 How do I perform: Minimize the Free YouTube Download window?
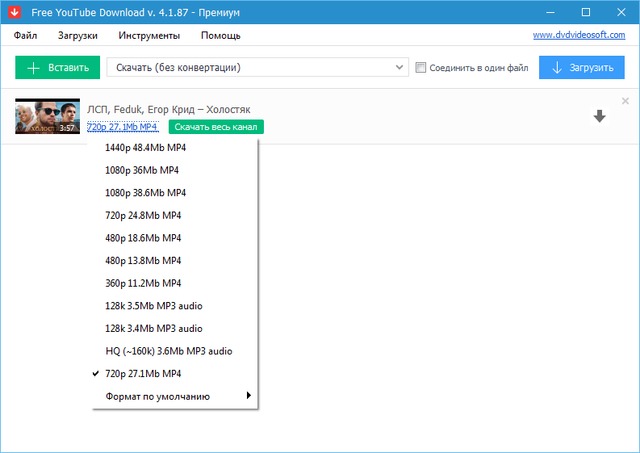click(550, 12)
